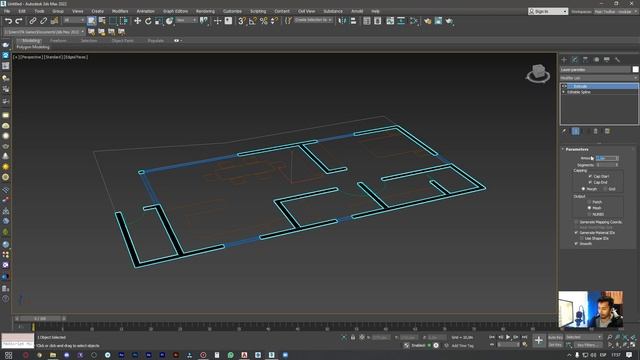Toggle the Percent Snap button

[264, 20]
